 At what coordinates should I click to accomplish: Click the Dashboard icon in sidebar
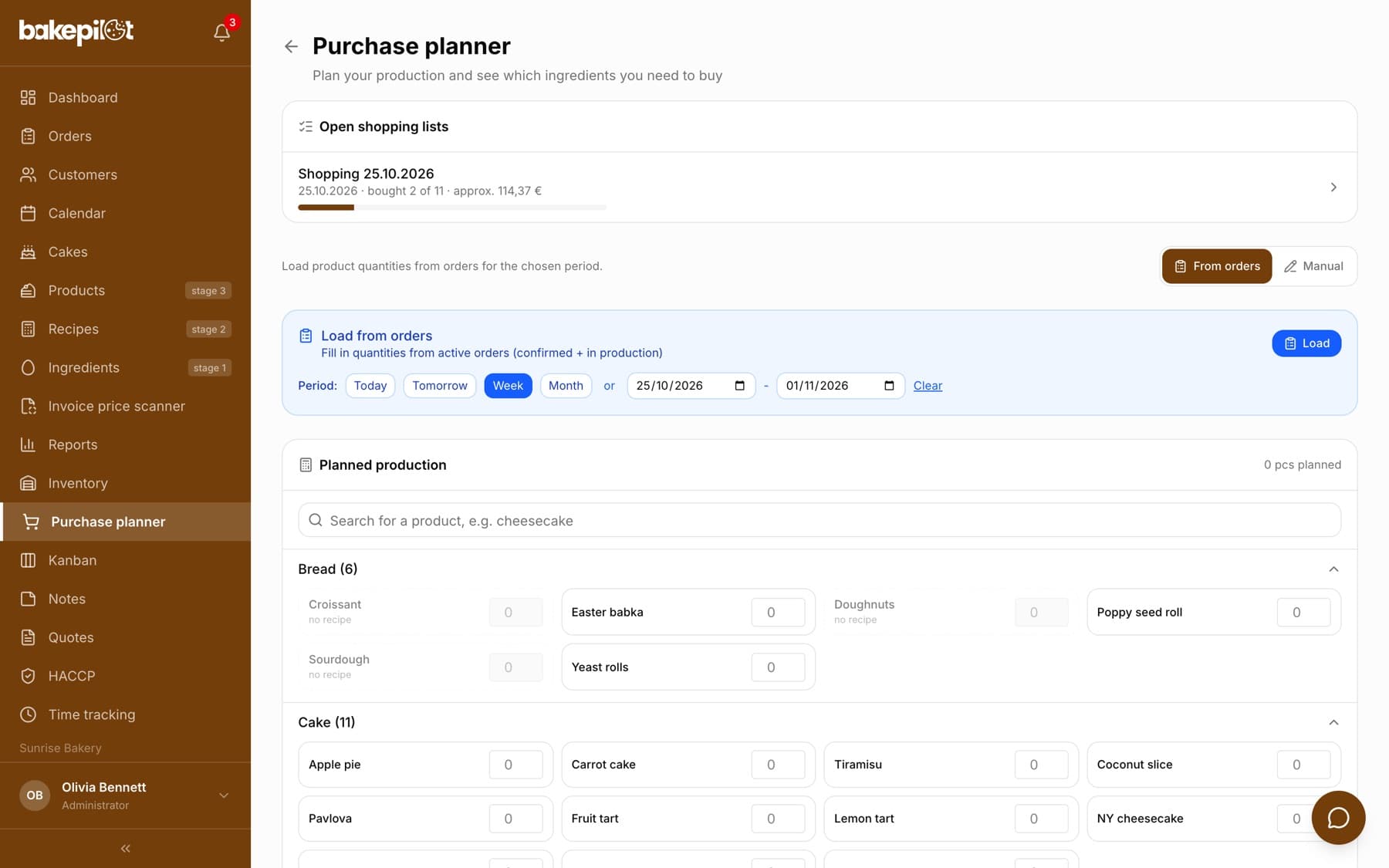click(x=28, y=97)
